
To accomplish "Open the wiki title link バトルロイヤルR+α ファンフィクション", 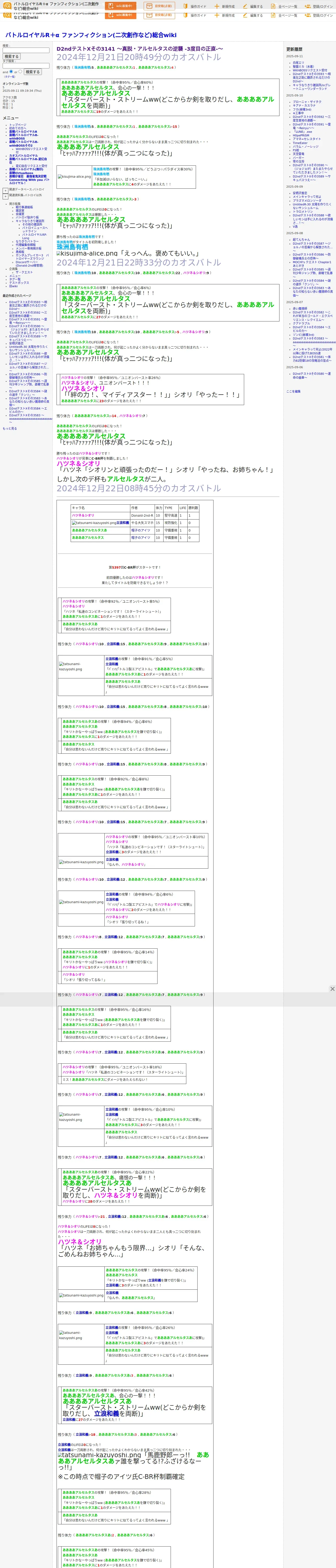I will tap(91, 35).
